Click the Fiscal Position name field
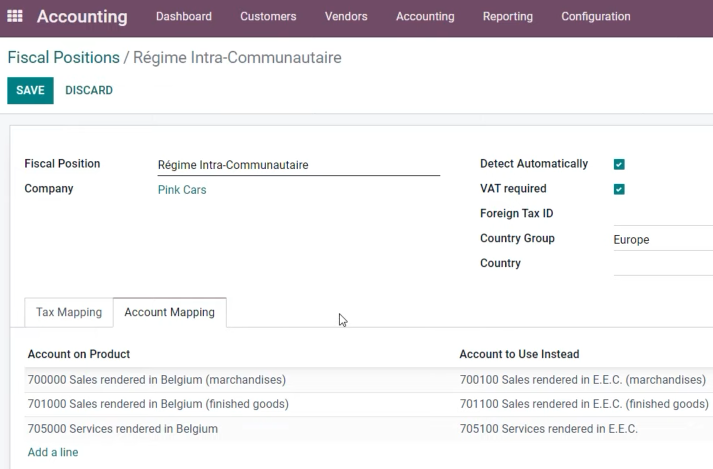The image size is (713, 469). [299, 165]
